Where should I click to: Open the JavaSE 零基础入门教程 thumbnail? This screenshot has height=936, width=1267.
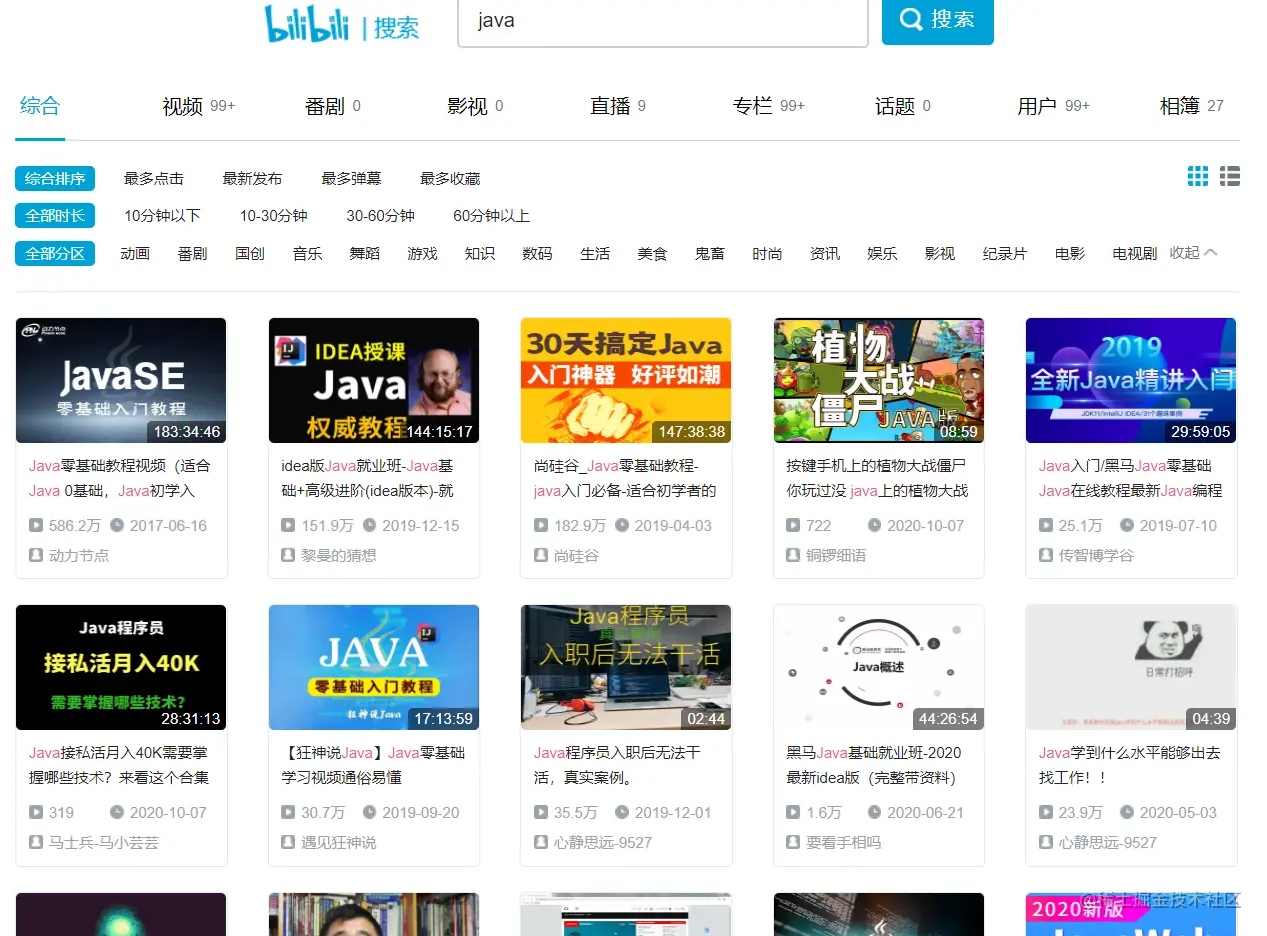pos(121,381)
